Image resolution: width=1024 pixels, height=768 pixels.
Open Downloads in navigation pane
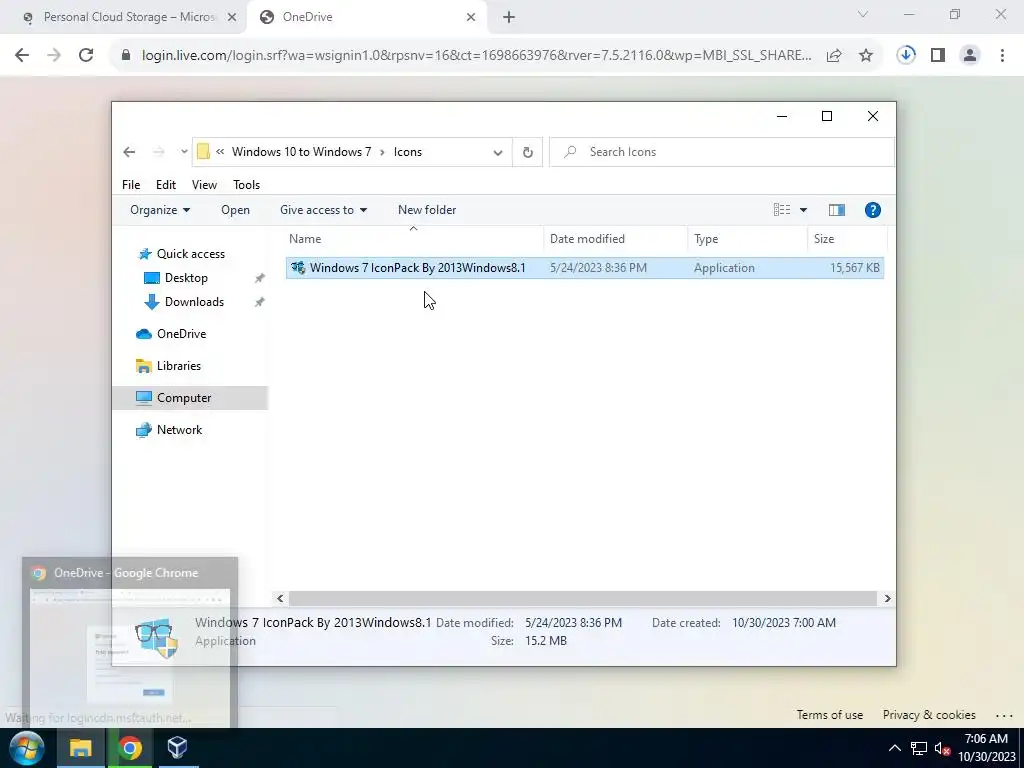194,302
